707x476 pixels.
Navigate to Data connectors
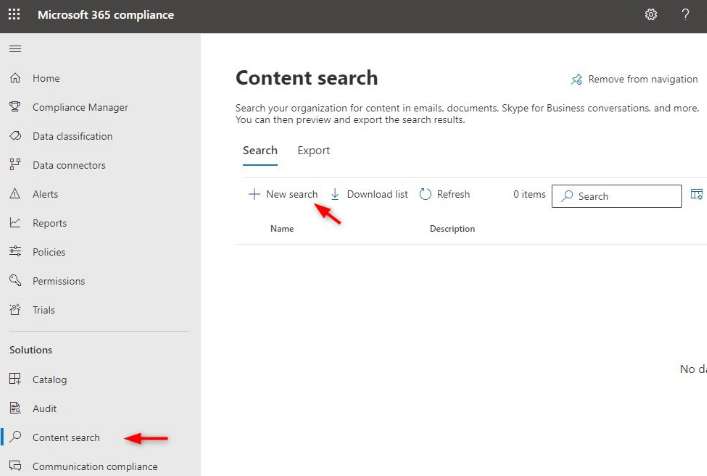pos(69,165)
